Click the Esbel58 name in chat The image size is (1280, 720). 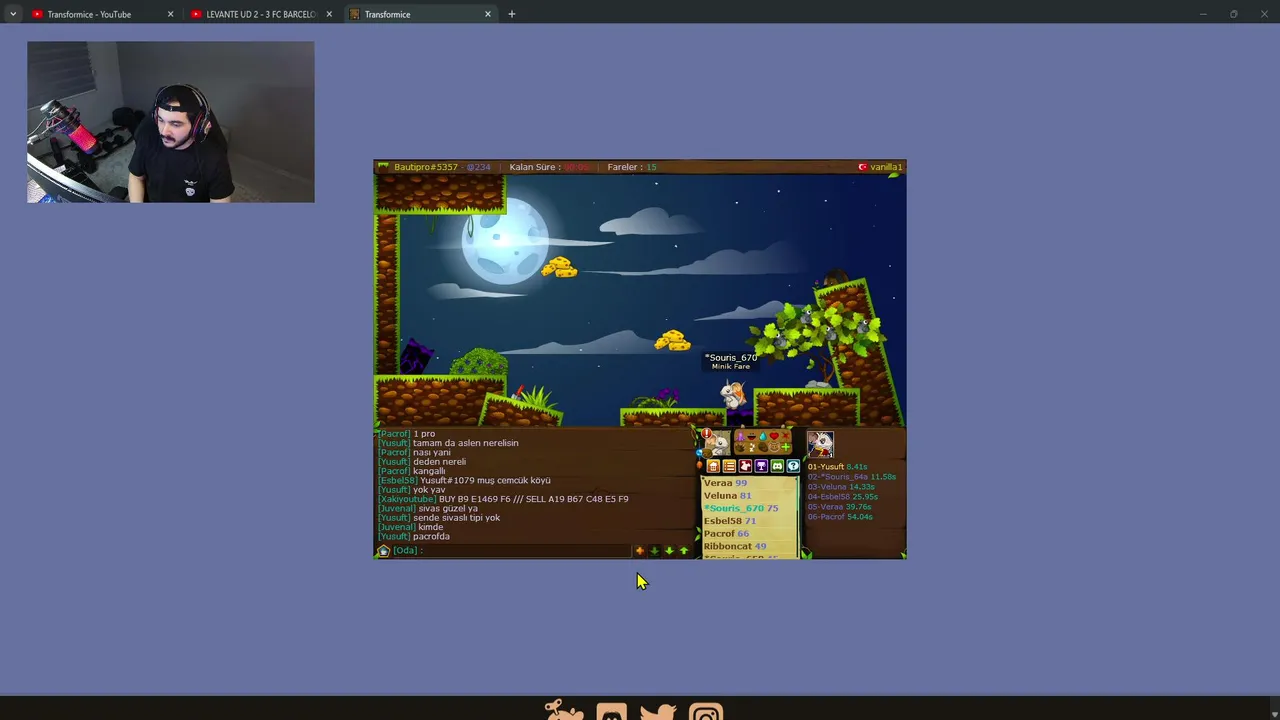(x=398, y=481)
